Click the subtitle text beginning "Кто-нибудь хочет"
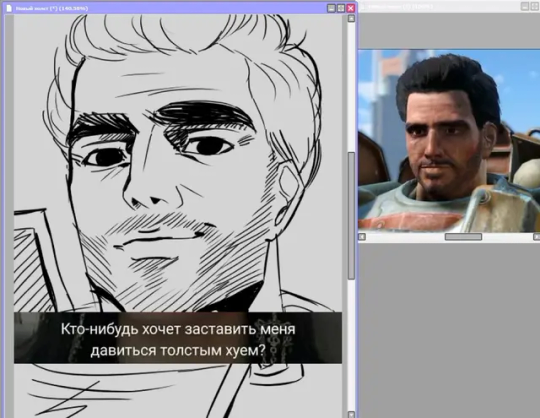The image size is (540, 418). tap(178, 339)
